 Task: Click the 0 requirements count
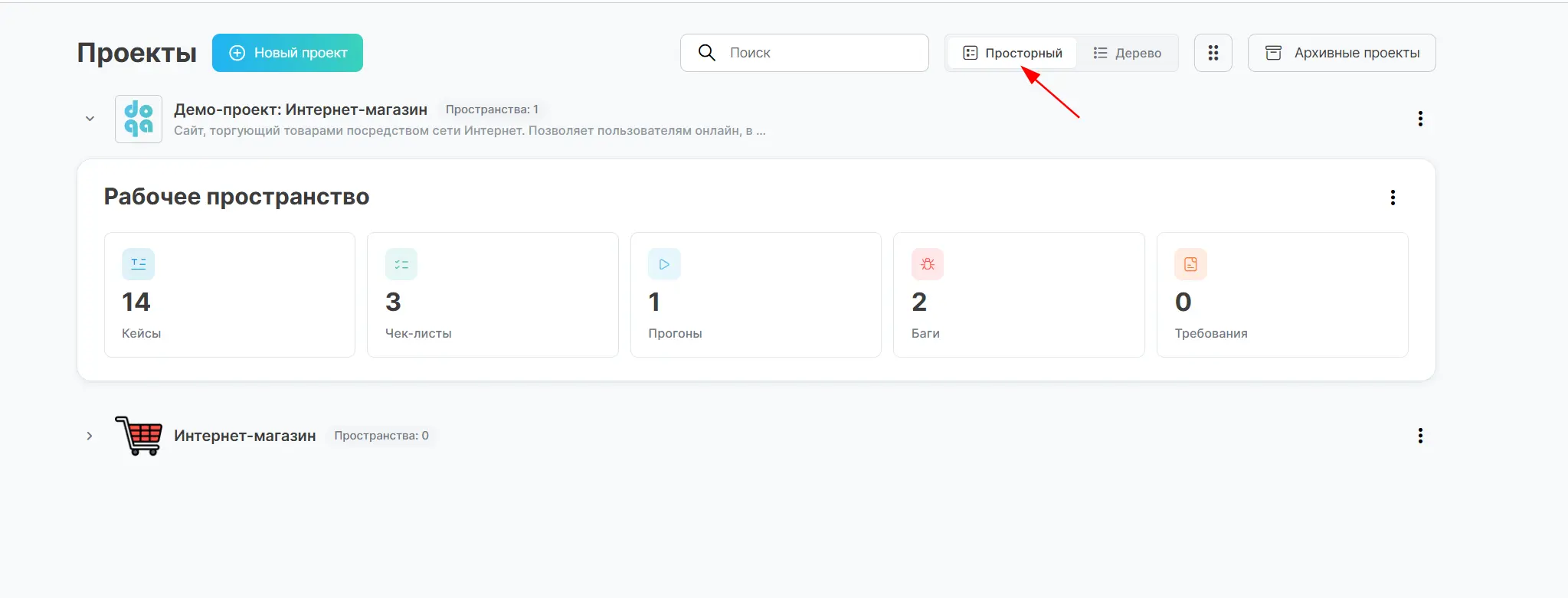point(1183,302)
